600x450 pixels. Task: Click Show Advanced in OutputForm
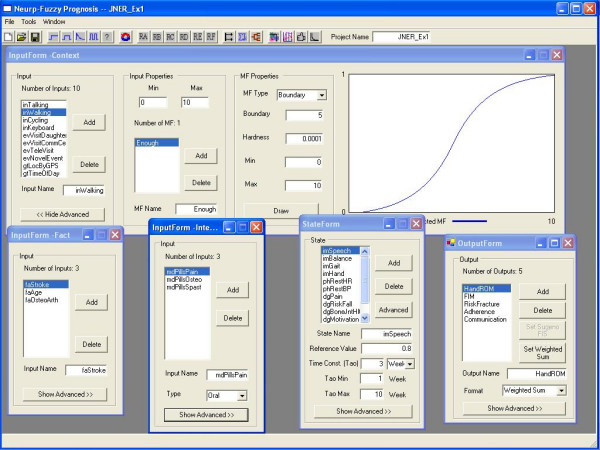pos(514,408)
